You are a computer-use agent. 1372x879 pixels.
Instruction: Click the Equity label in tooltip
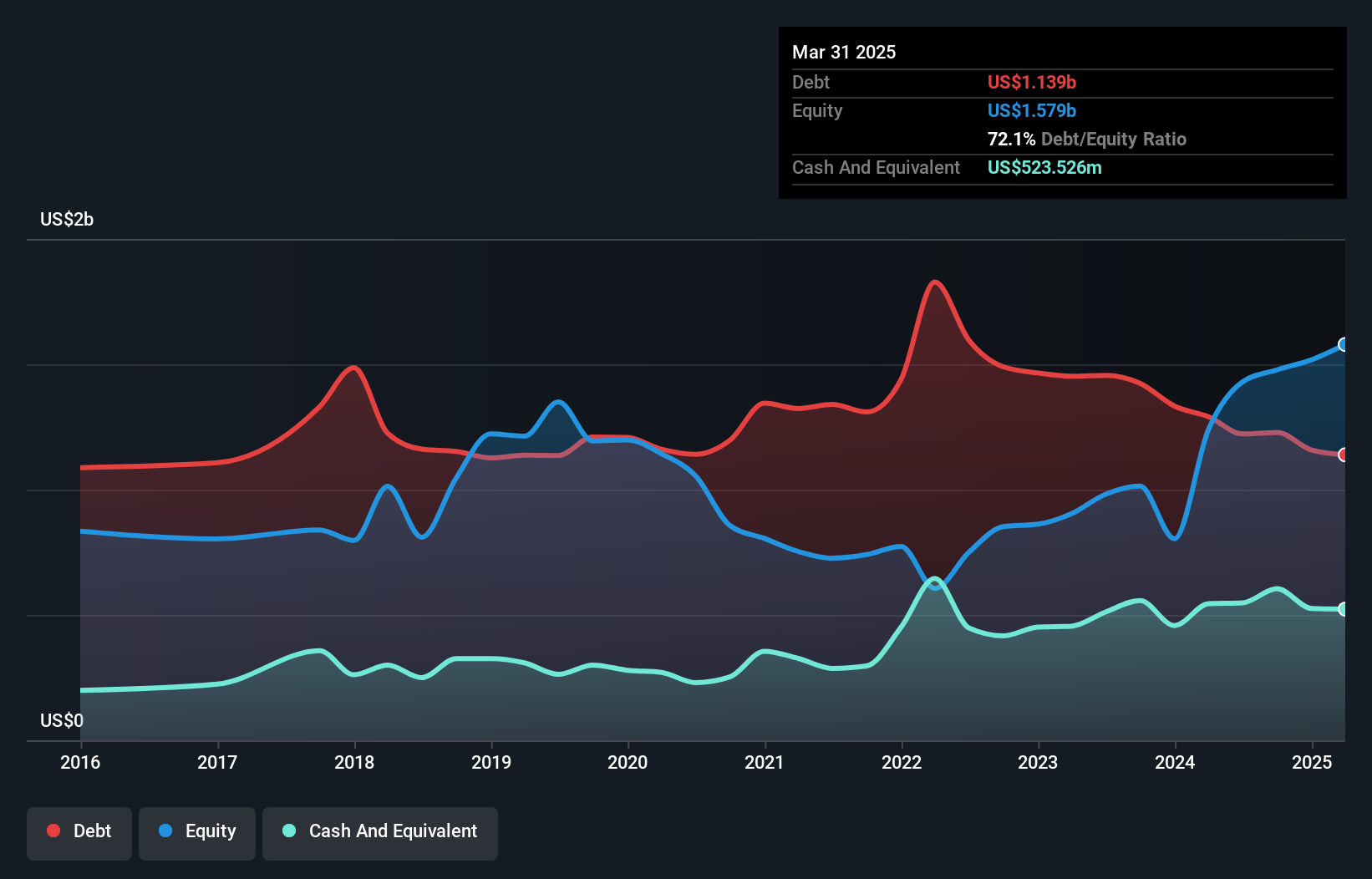point(817,110)
